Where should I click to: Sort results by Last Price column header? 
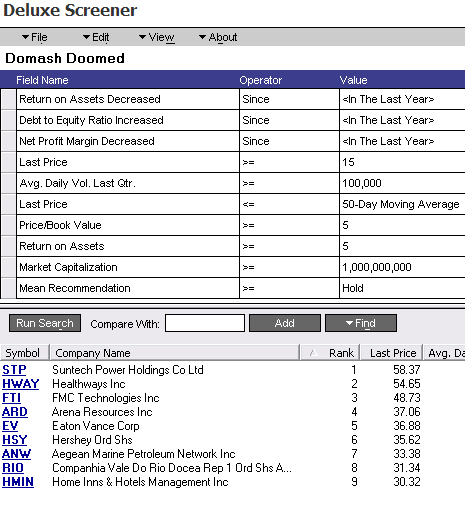(x=391, y=353)
